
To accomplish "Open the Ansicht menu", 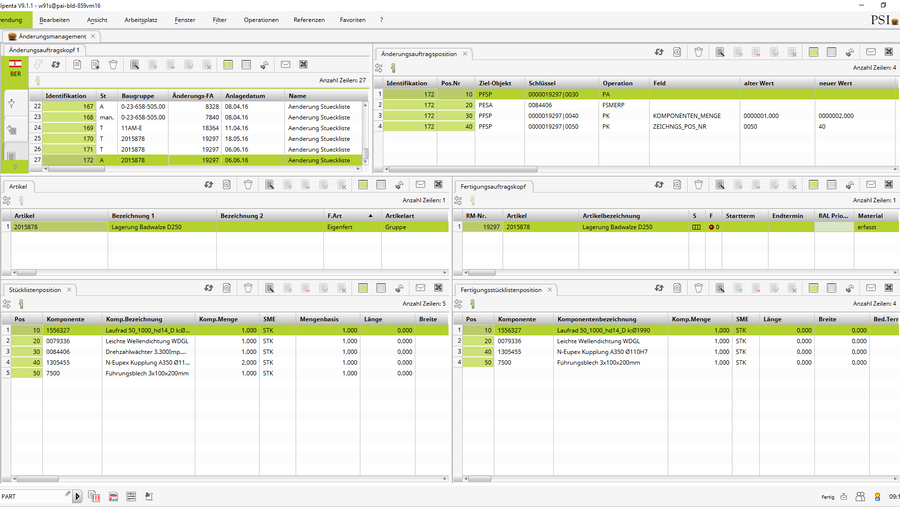I will pos(97,20).
